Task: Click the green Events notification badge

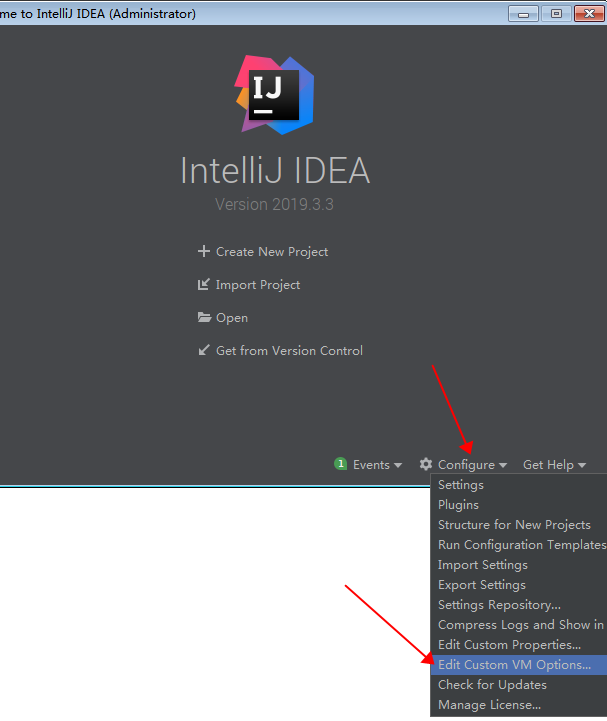Action: 341,465
